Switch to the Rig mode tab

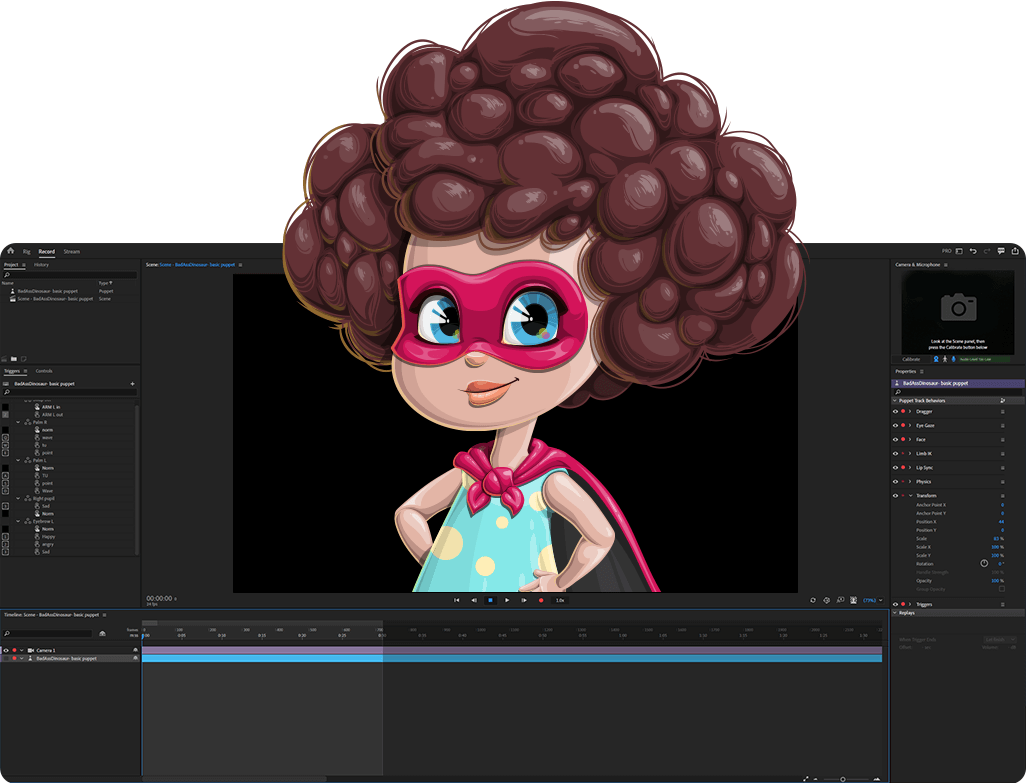coord(27,251)
